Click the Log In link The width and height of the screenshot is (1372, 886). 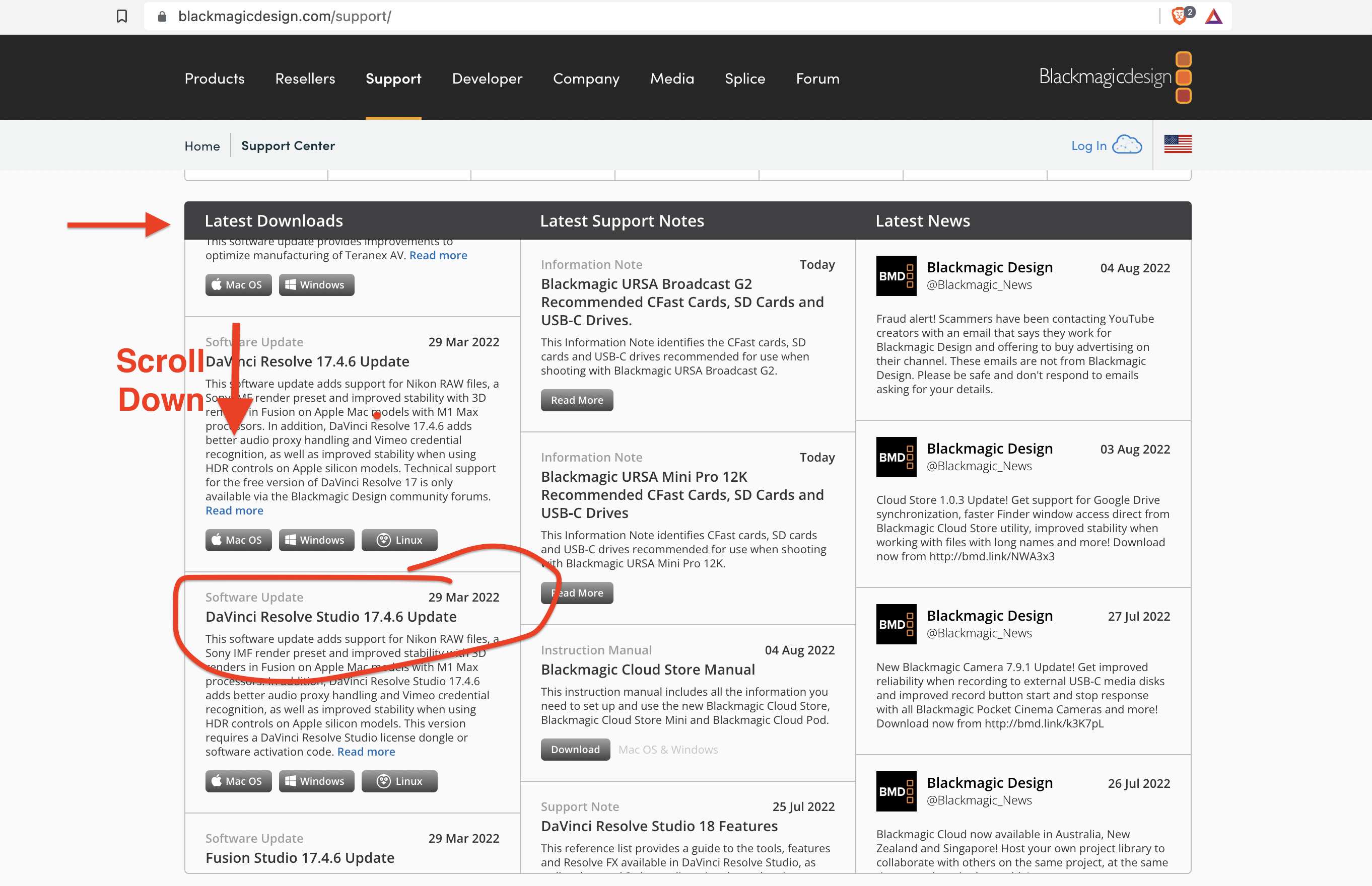click(1089, 145)
